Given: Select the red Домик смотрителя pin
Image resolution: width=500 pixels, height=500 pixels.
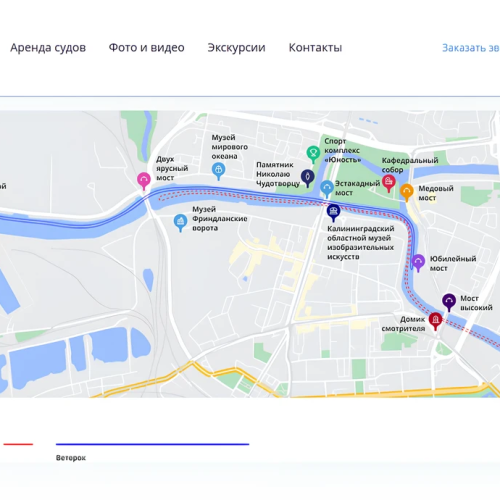Looking at the screenshot, I should [x=435, y=321].
